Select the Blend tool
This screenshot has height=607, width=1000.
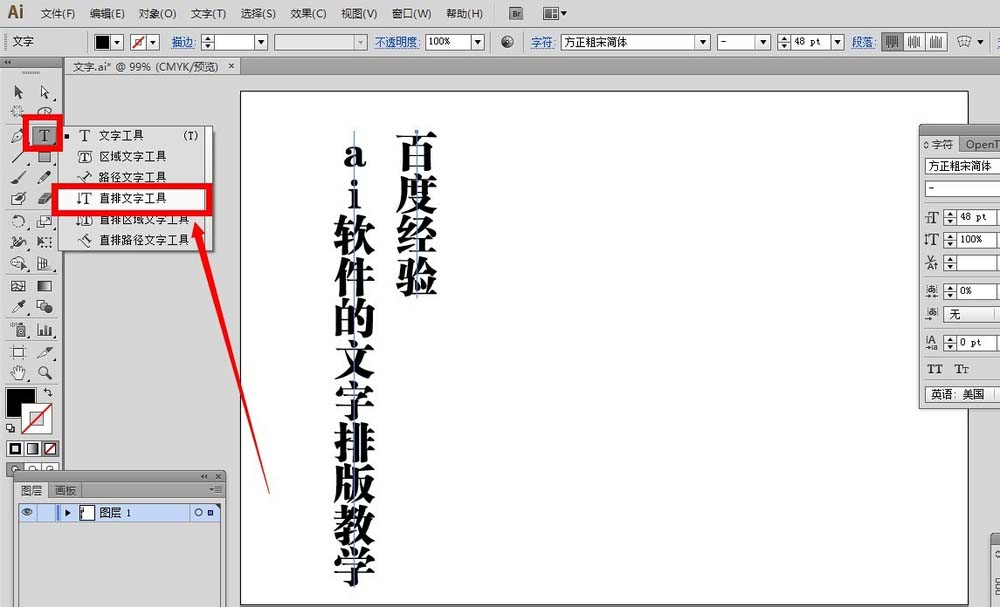[x=44, y=307]
